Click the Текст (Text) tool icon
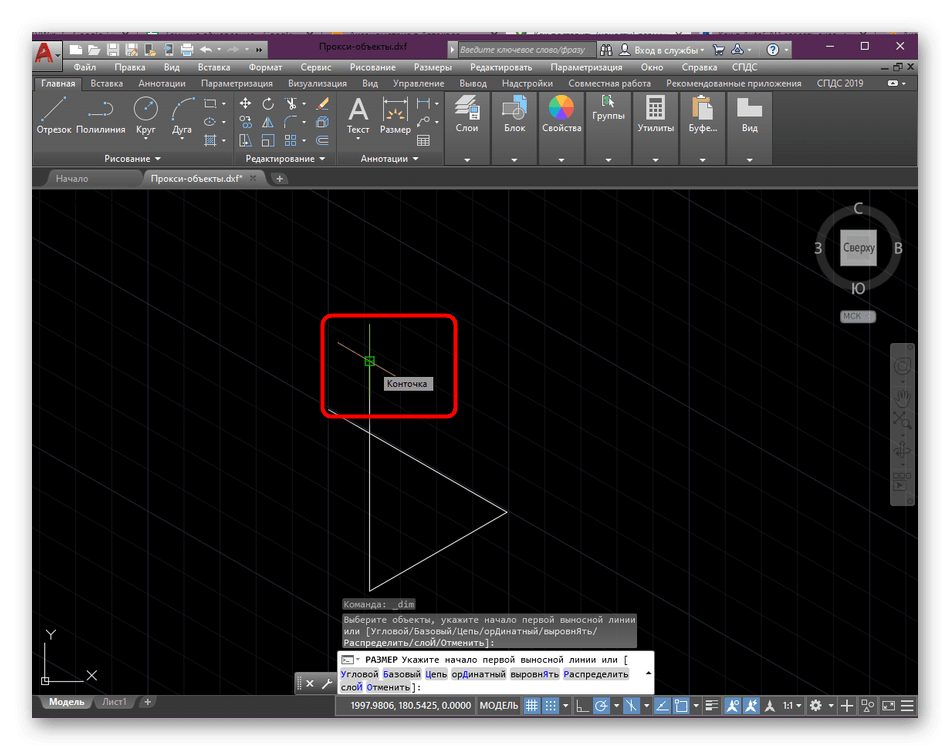 (x=358, y=115)
